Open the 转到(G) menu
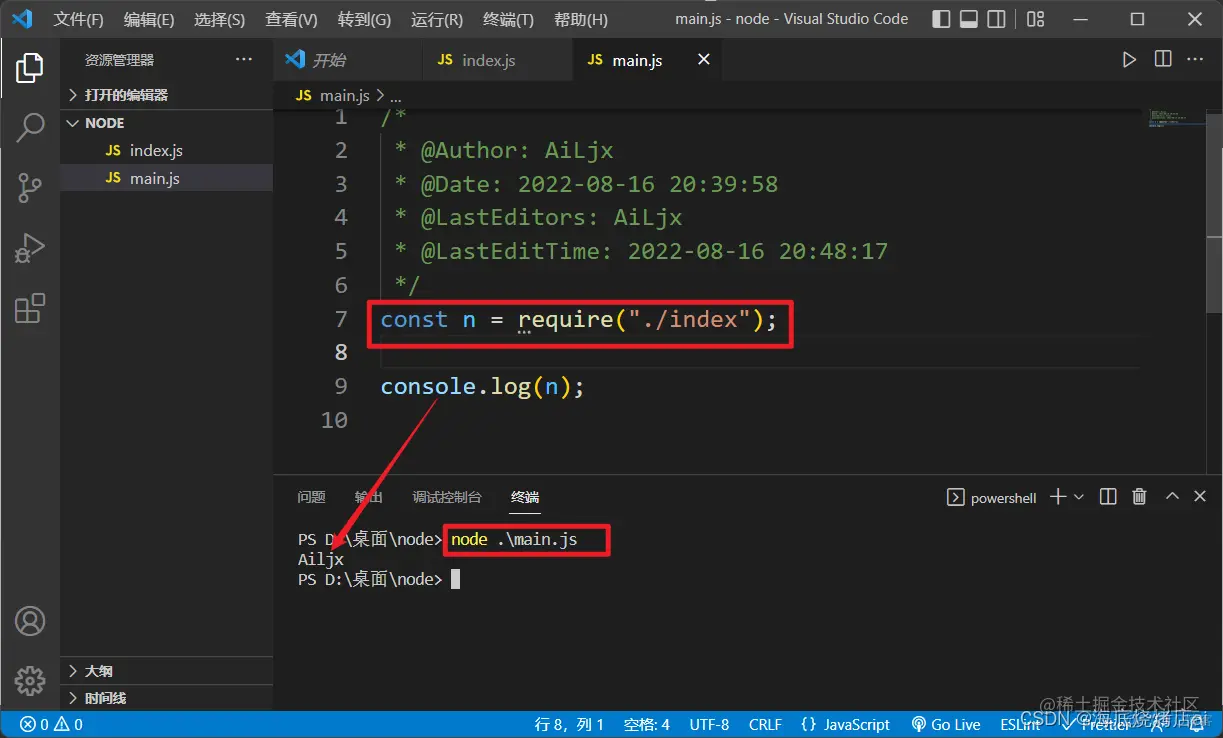The height and width of the screenshot is (738, 1223). tap(364, 19)
